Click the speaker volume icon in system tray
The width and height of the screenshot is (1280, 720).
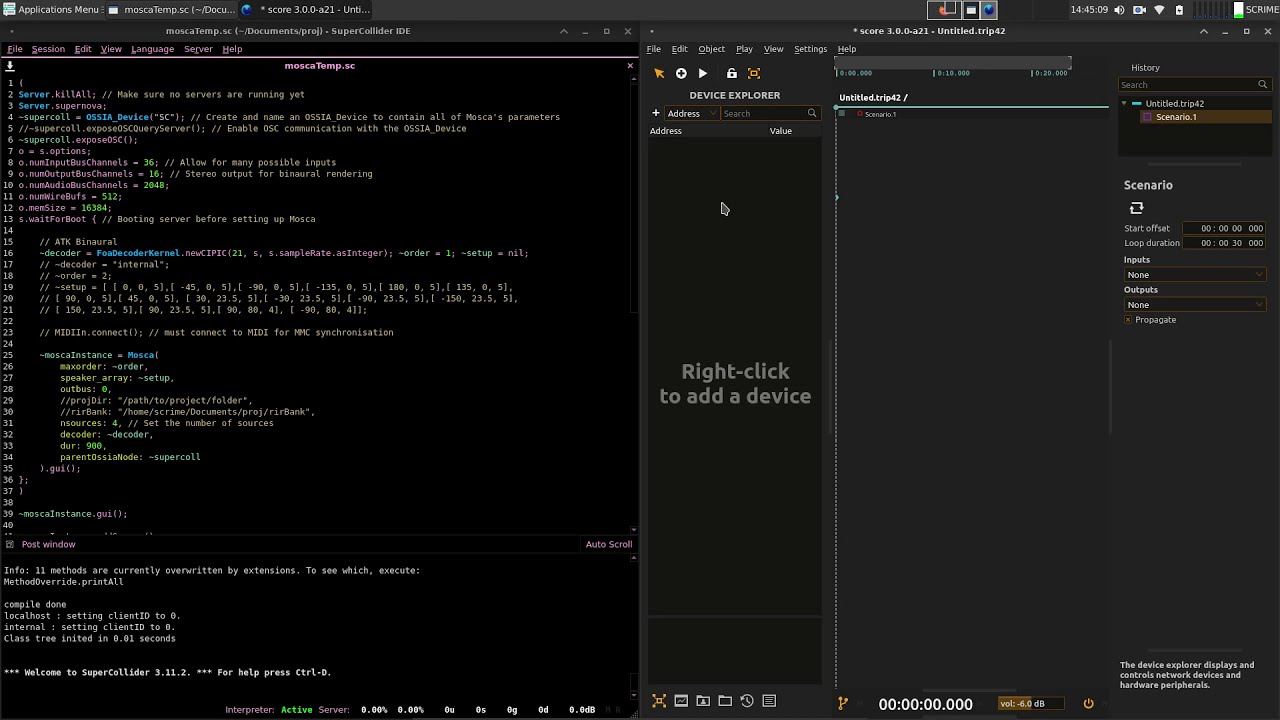click(1119, 10)
